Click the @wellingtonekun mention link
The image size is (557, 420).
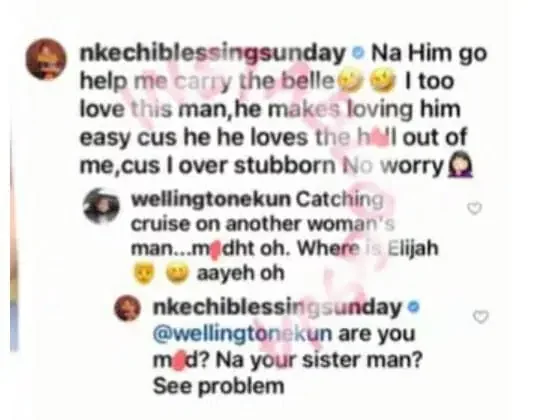point(243,334)
